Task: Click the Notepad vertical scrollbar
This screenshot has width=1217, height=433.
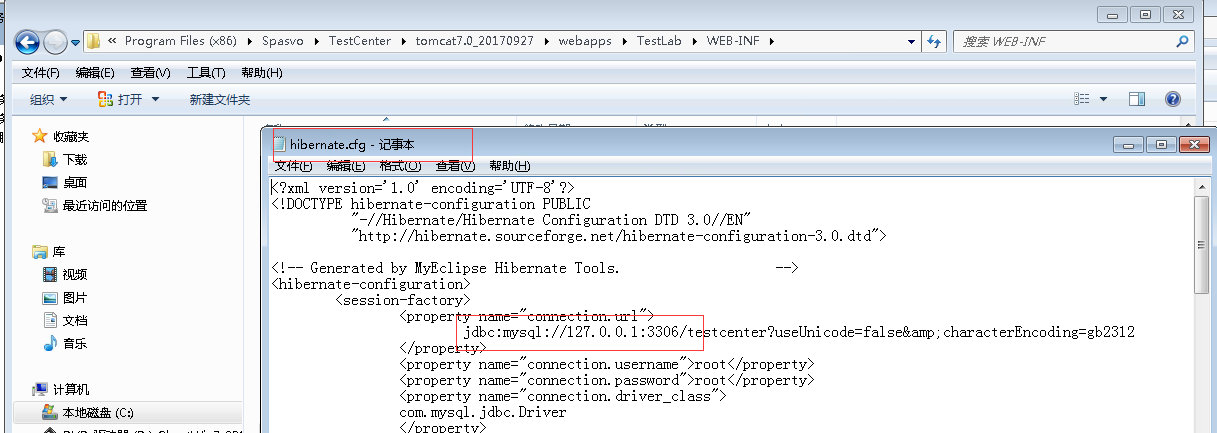Action: point(1203,300)
